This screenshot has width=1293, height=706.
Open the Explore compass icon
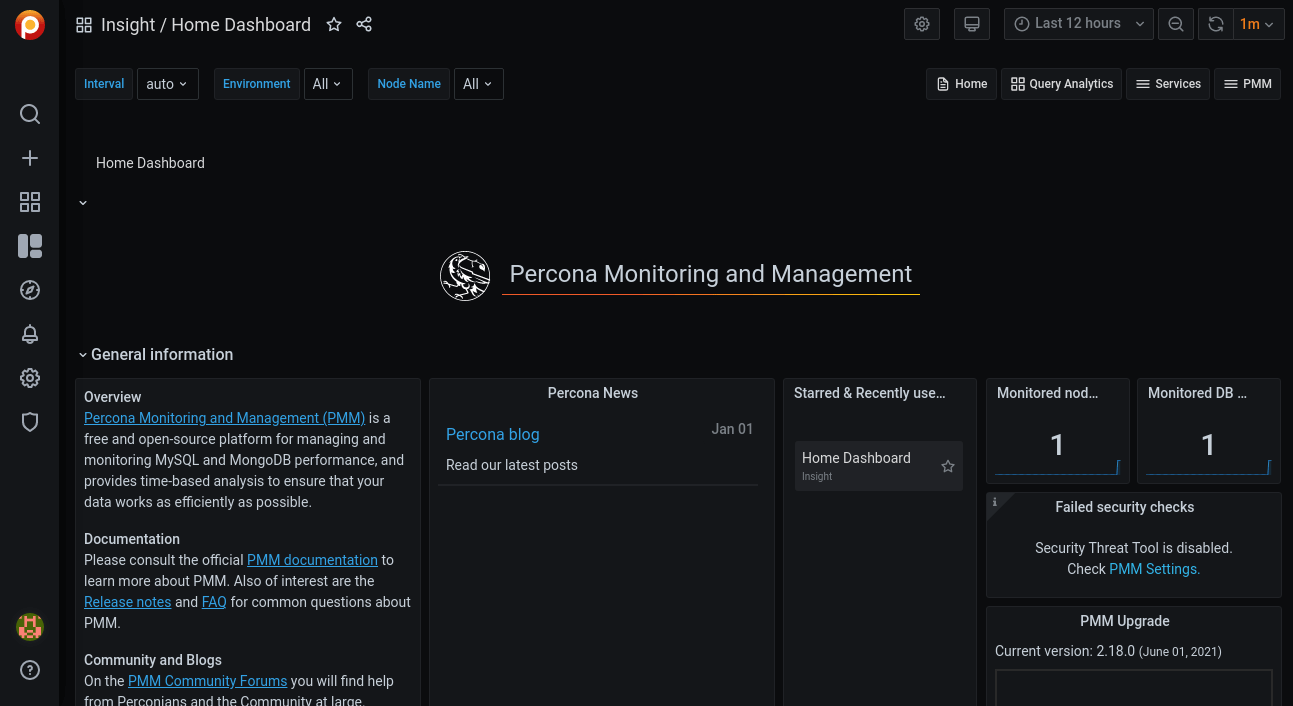[x=30, y=290]
